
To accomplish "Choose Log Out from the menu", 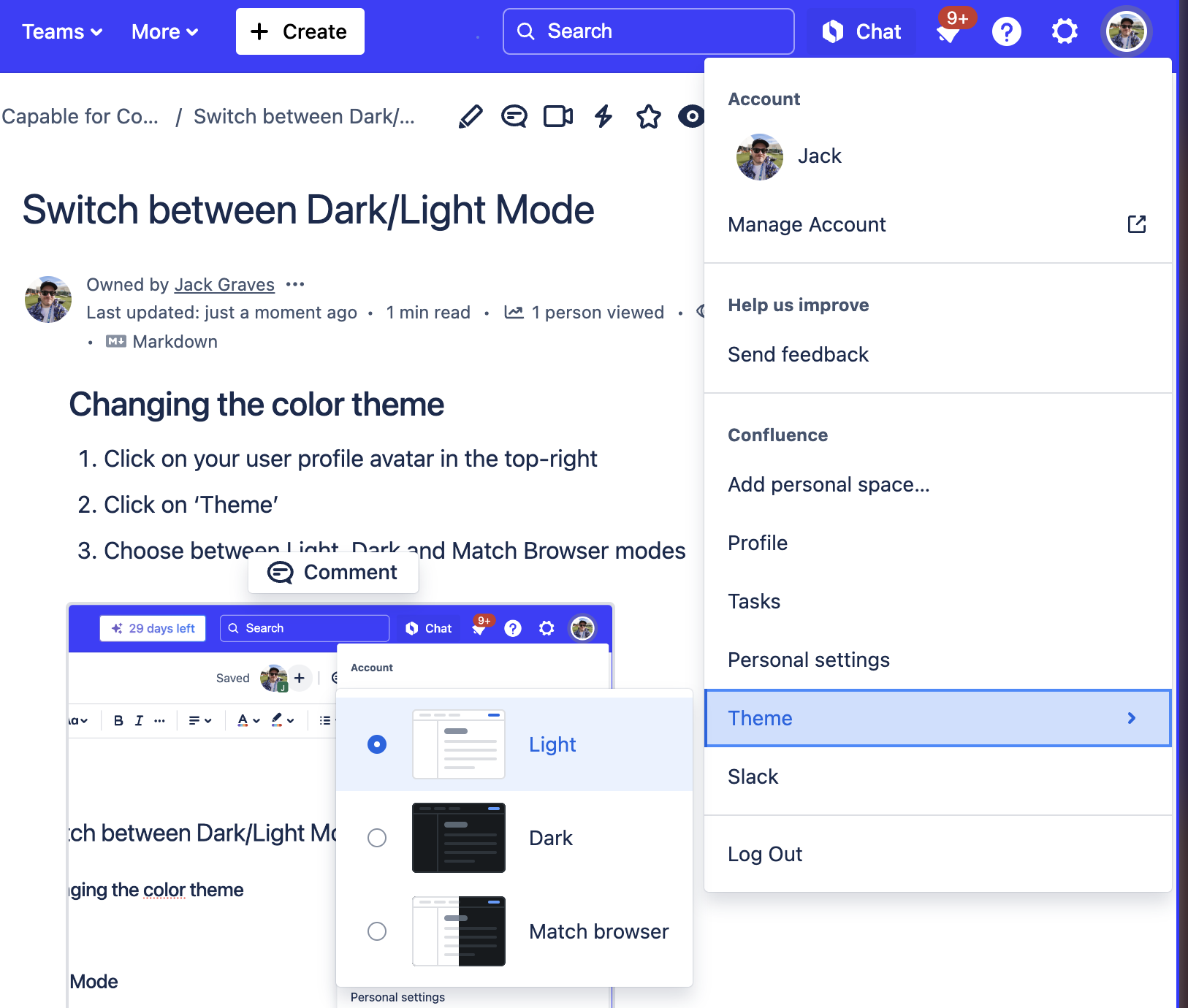I will (x=765, y=854).
